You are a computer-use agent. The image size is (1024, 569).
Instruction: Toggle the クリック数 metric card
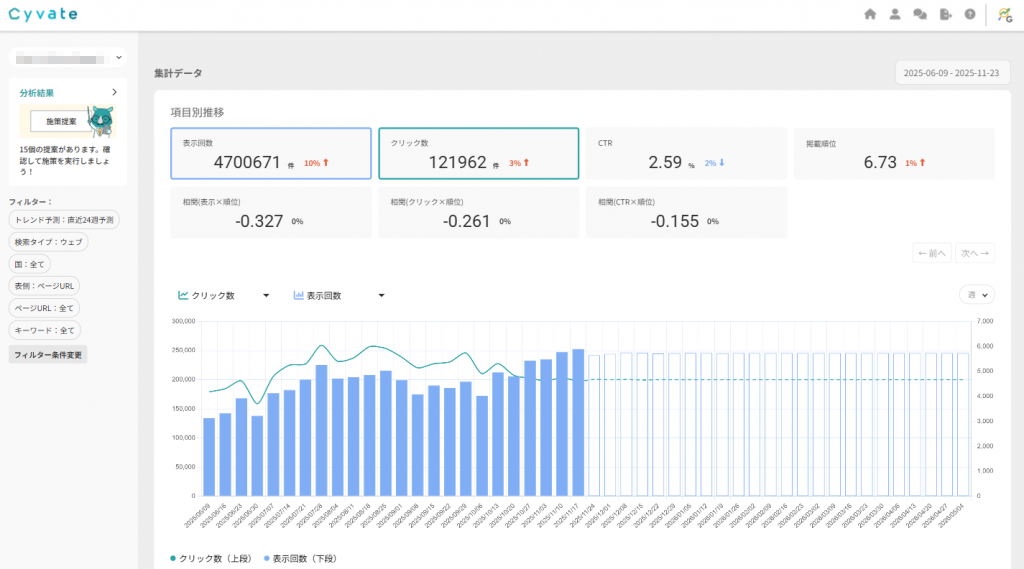click(478, 153)
